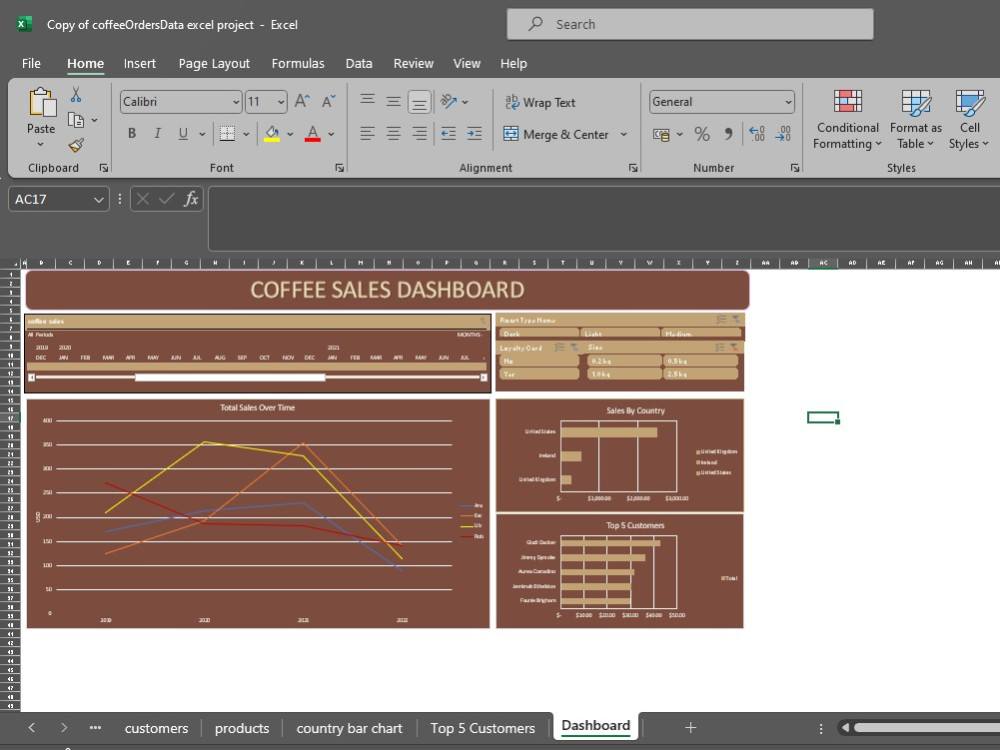Viewport: 1000px width, 750px height.
Task: Decrease the cell indent
Action: tap(448, 134)
